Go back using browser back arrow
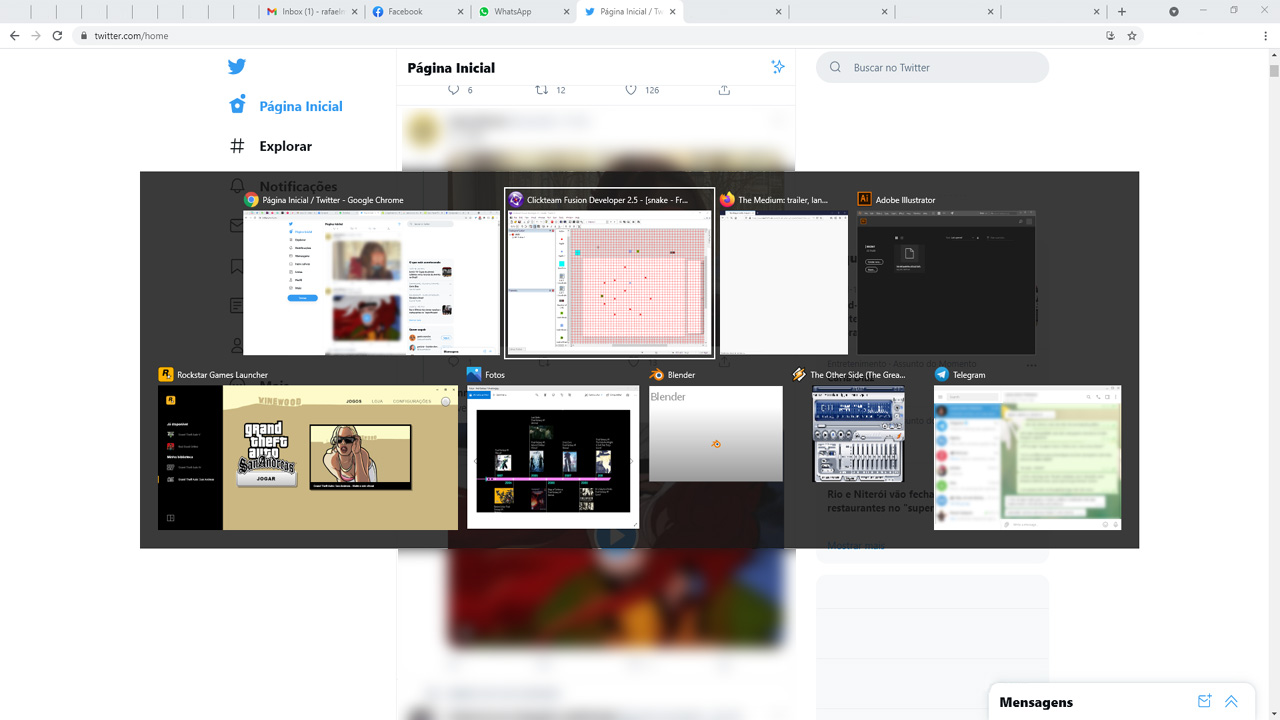1280x720 pixels. click(14, 35)
